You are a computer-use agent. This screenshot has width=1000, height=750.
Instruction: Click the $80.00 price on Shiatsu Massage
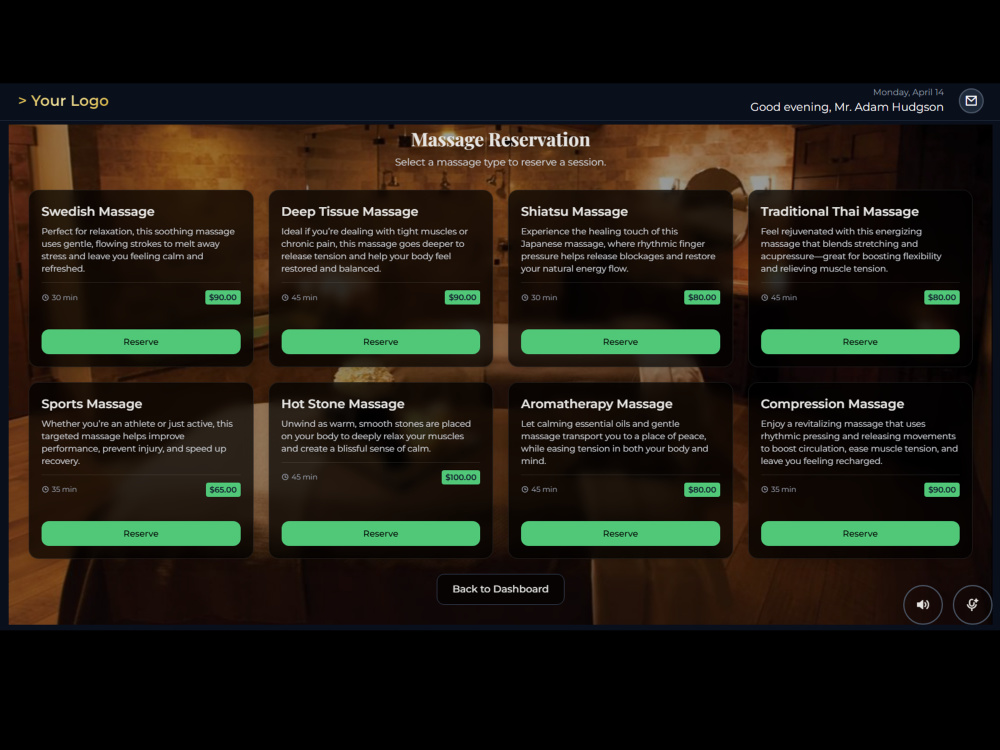click(x=702, y=297)
